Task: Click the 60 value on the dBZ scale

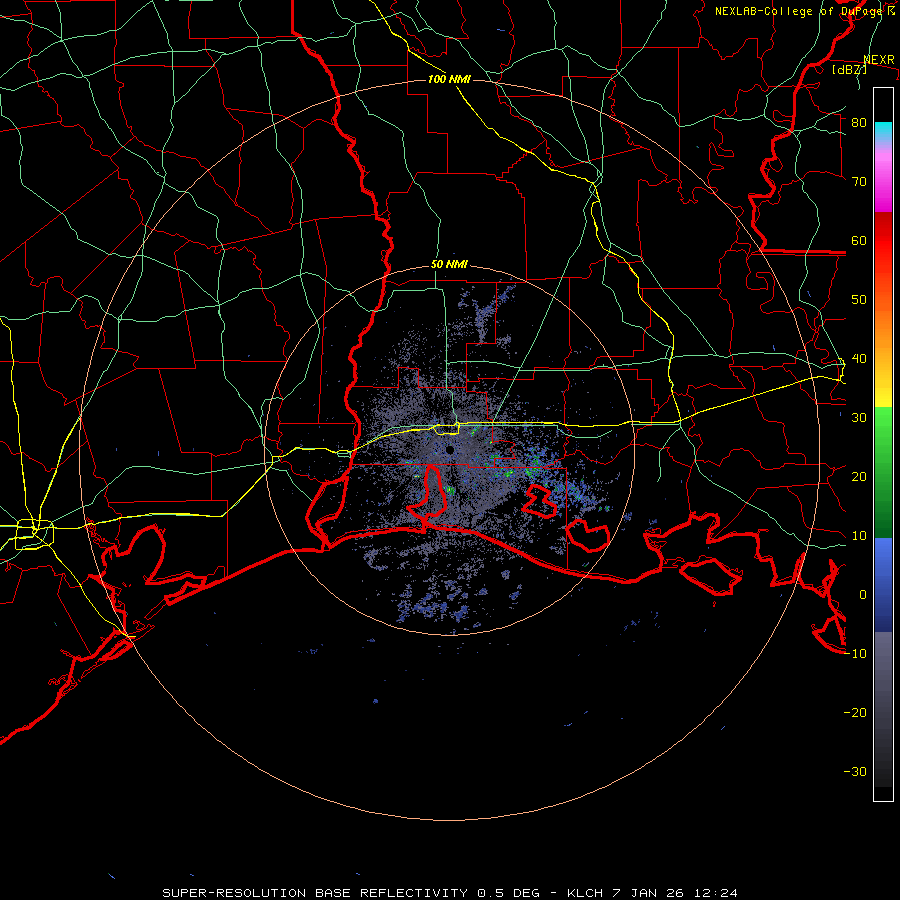Action: tap(859, 240)
